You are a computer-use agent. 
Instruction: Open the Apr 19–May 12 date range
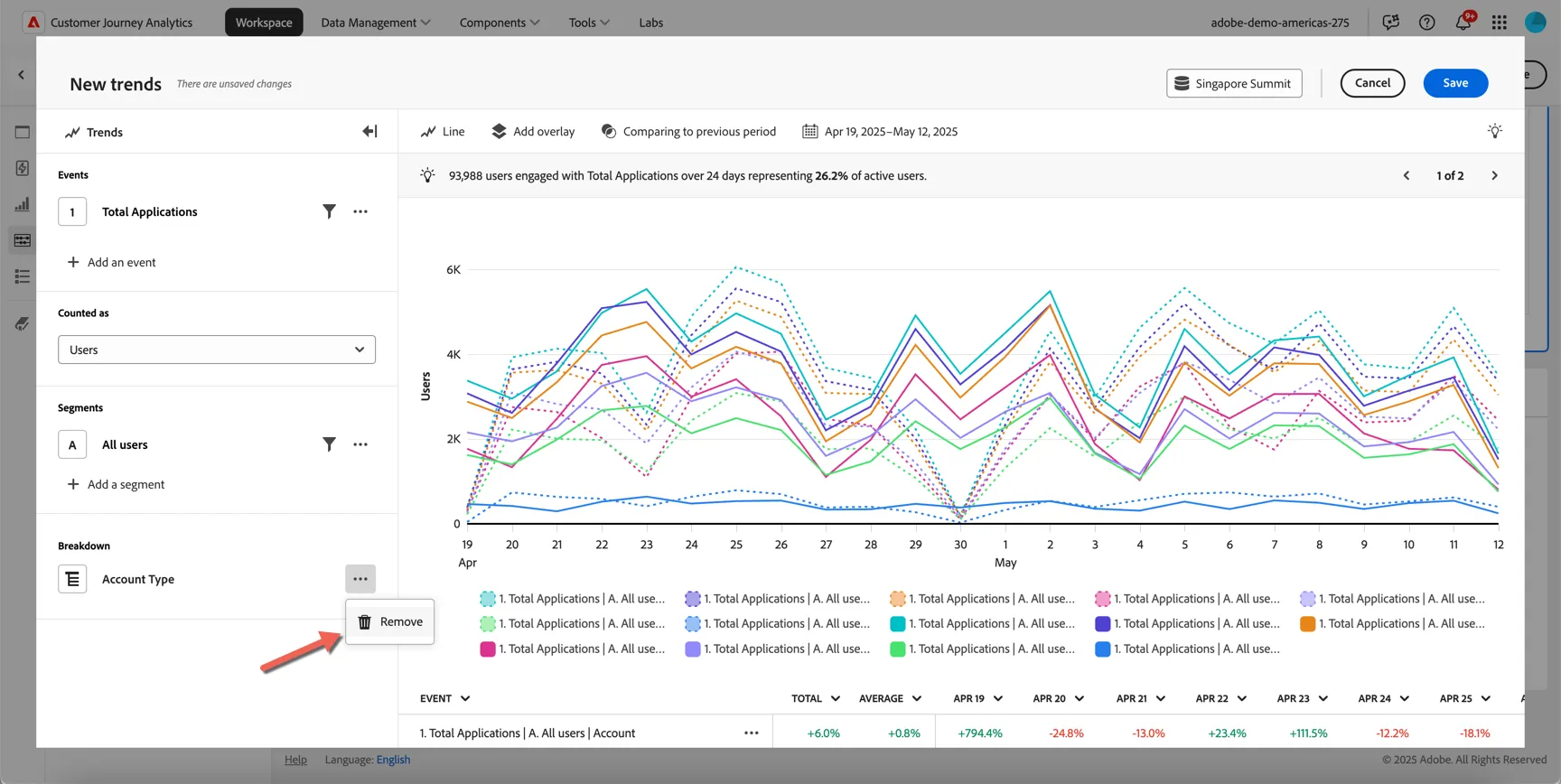click(880, 131)
